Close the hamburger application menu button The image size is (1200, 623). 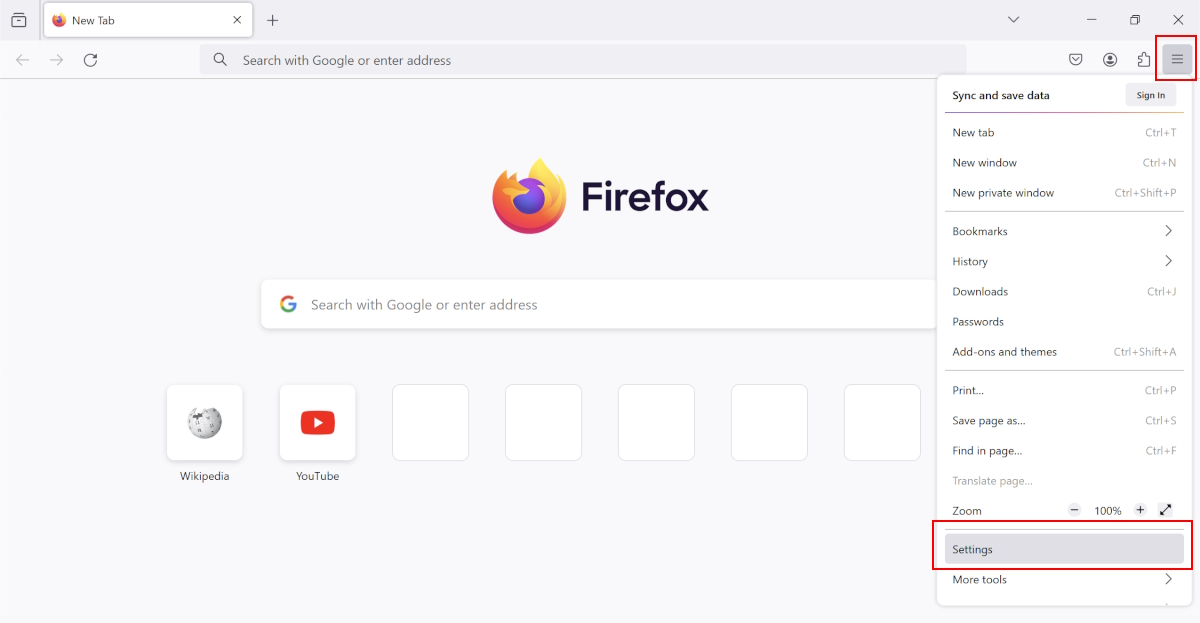point(1177,60)
